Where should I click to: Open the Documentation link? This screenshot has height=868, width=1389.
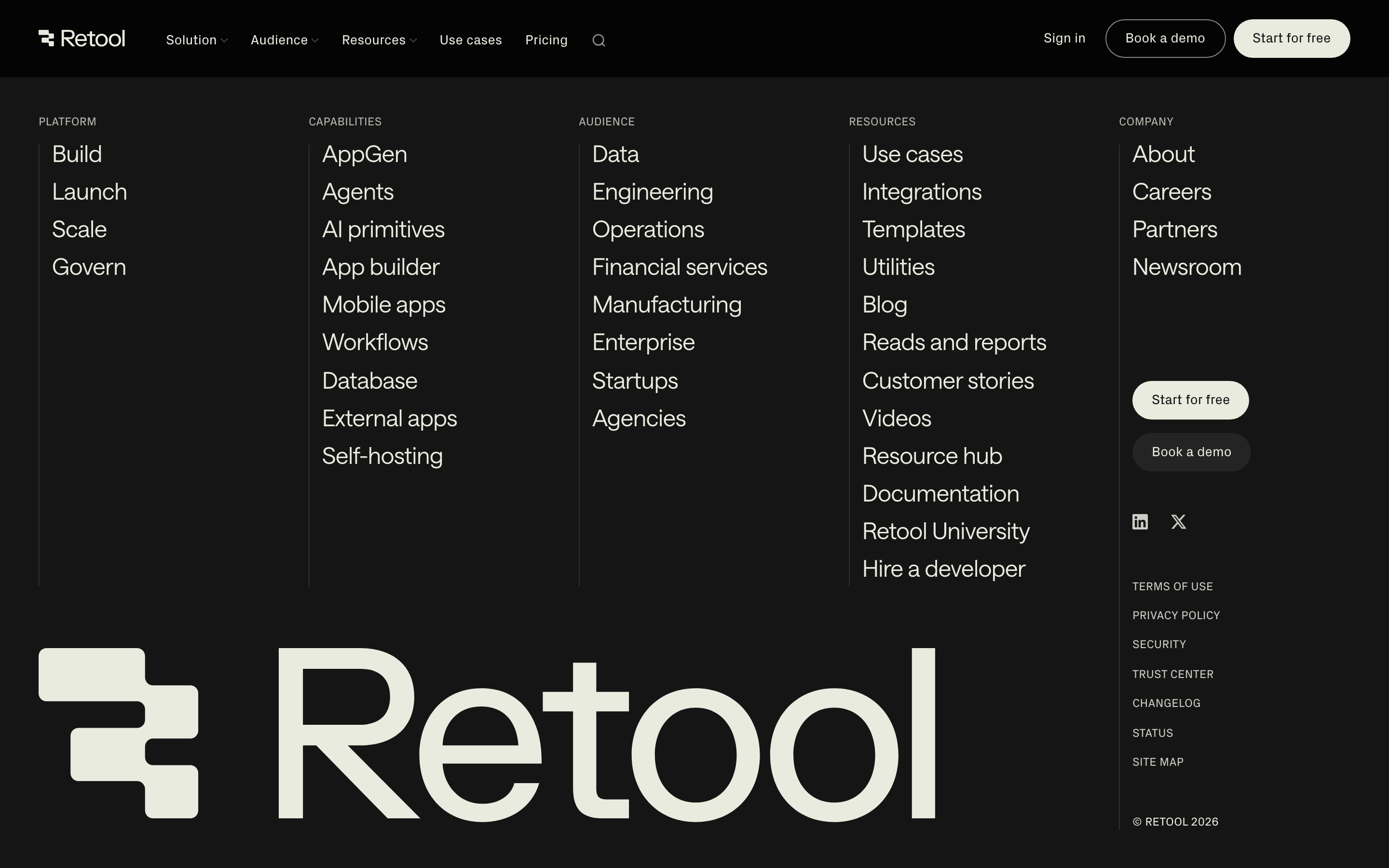[x=941, y=494]
